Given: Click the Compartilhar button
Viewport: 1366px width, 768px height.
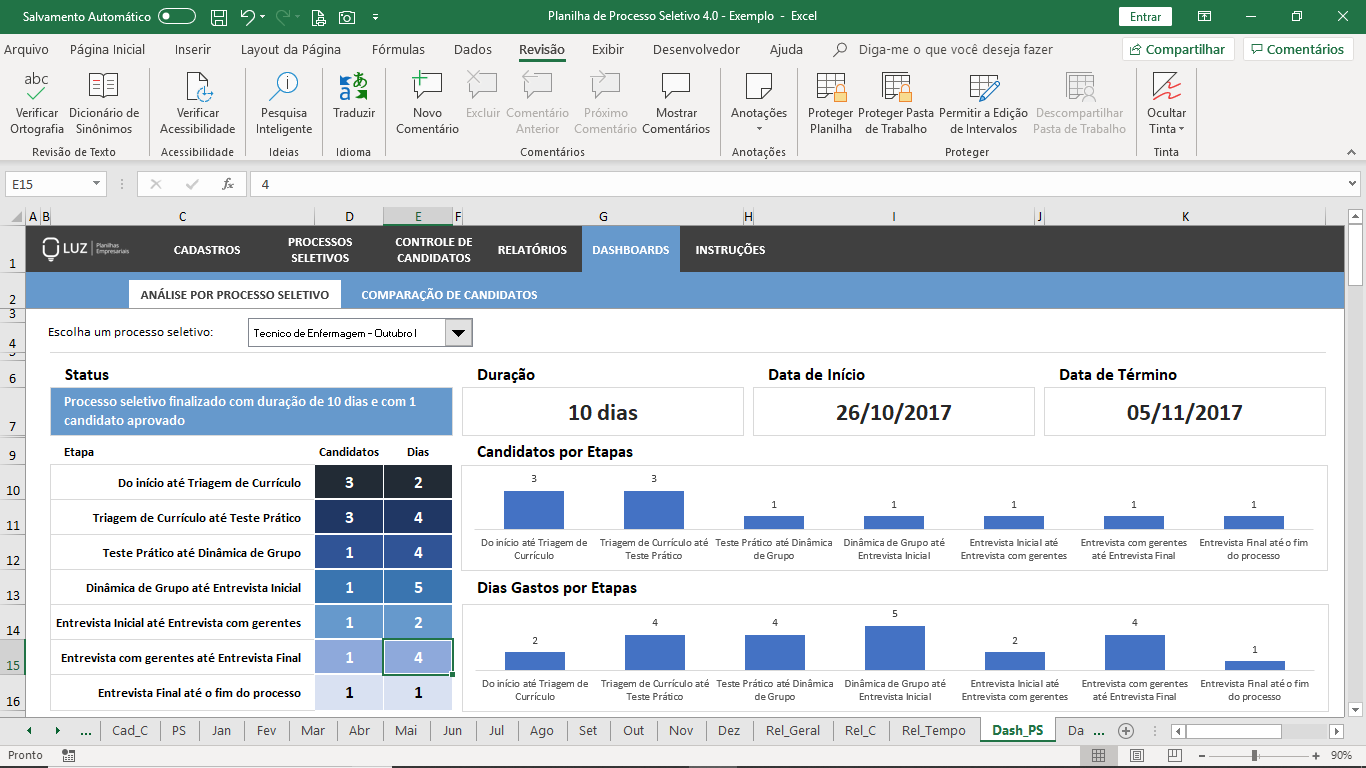Looking at the screenshot, I should pyautogui.click(x=1178, y=49).
